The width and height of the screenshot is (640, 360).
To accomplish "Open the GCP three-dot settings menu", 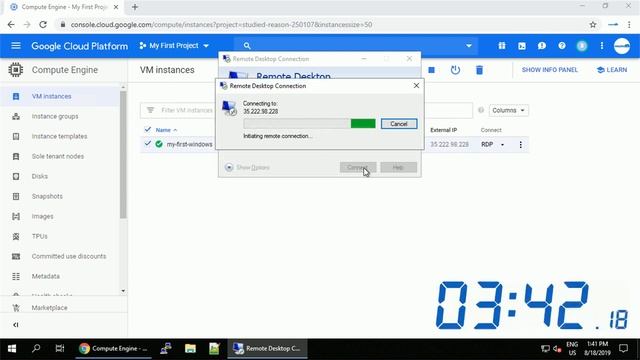I will 602,46.
